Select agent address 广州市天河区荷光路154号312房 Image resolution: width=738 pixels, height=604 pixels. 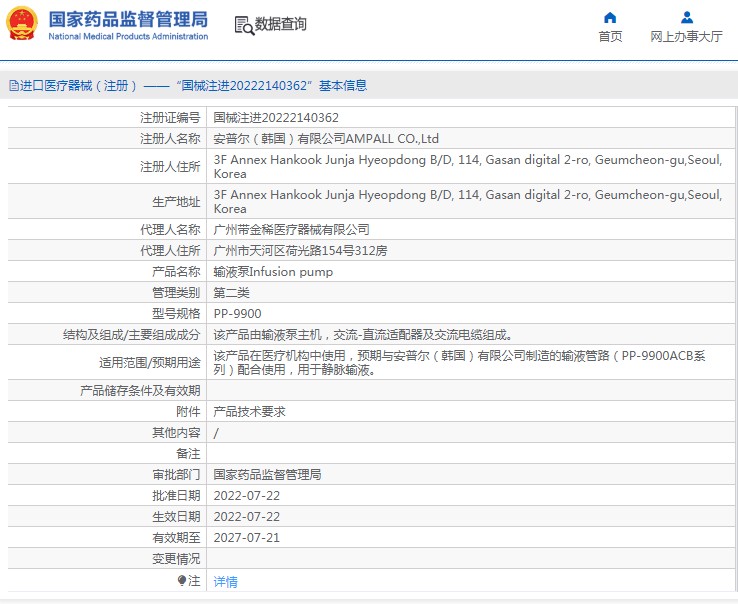click(300, 250)
